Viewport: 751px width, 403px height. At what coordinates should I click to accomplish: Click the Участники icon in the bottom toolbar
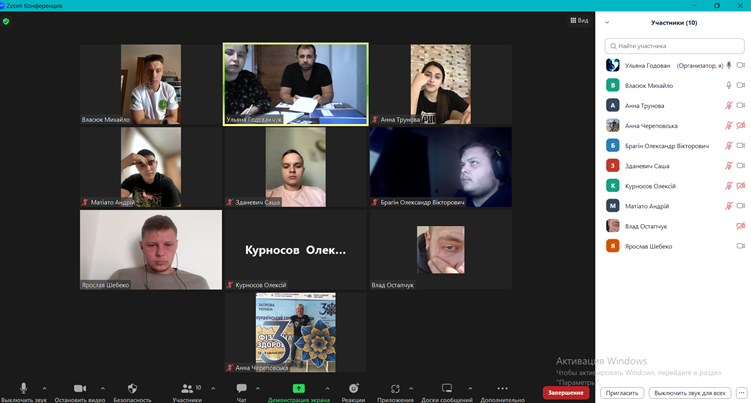(186, 388)
